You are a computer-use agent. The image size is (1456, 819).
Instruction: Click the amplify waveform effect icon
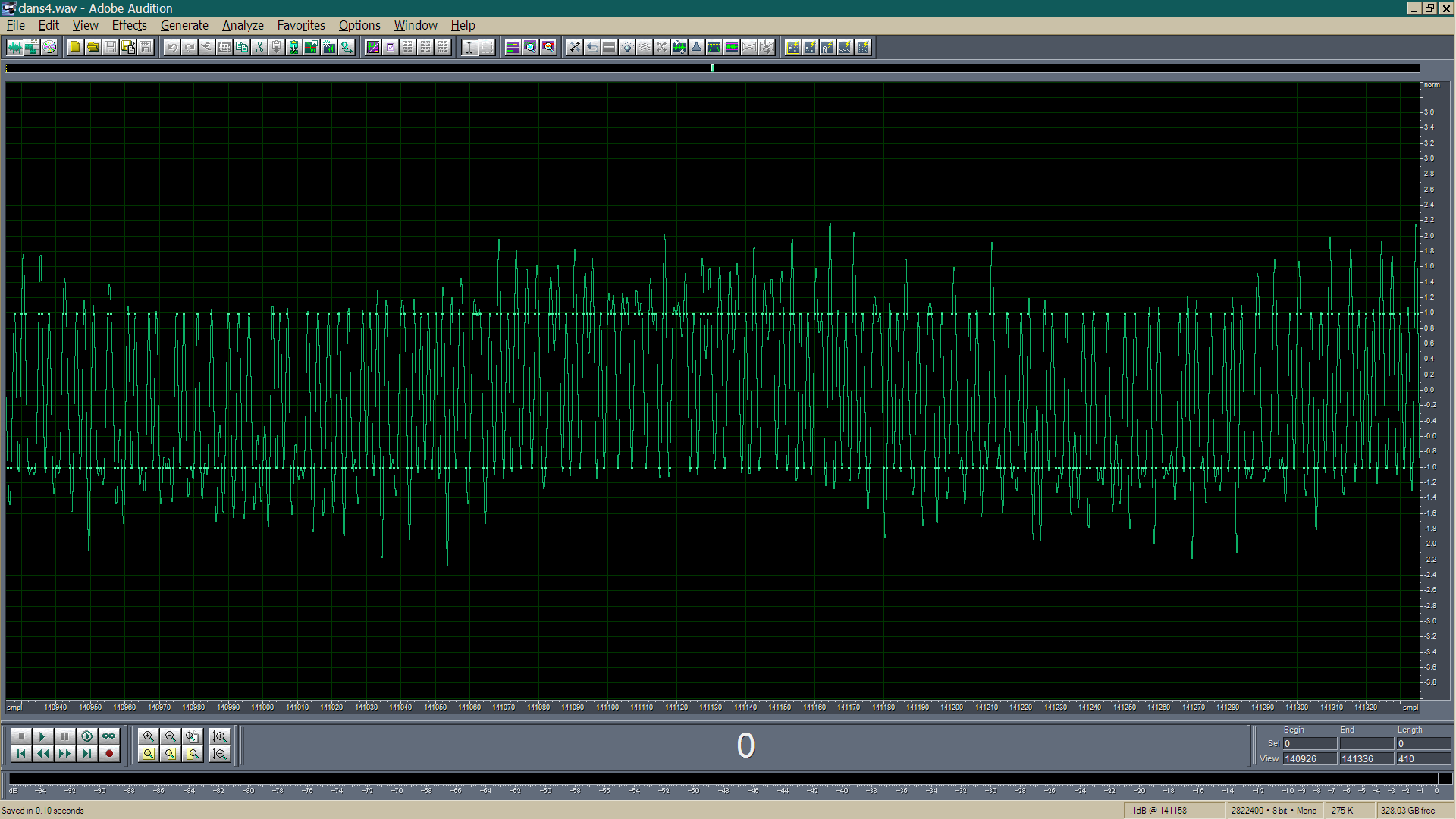coord(679,47)
